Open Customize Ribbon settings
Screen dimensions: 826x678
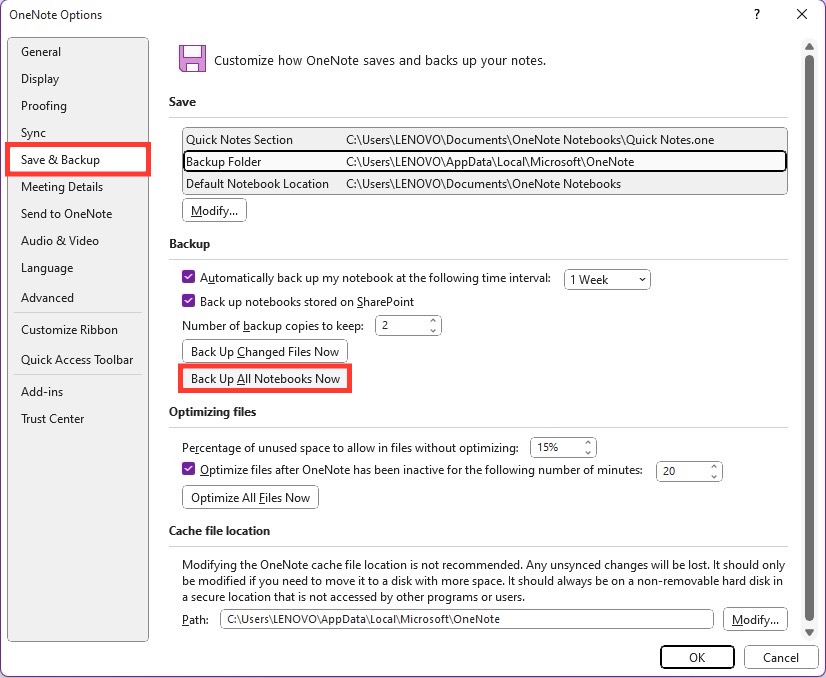[78, 330]
